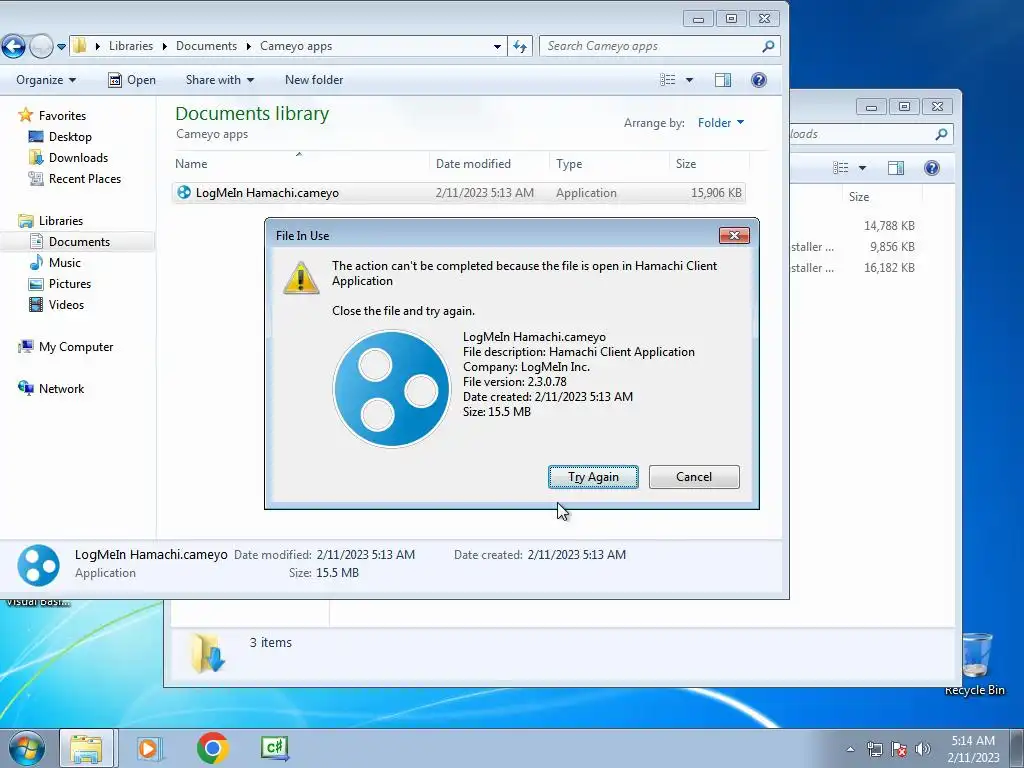The image size is (1024, 768).
Task: Open recent locations dropdown beside navigation arrows
Action: (61, 46)
